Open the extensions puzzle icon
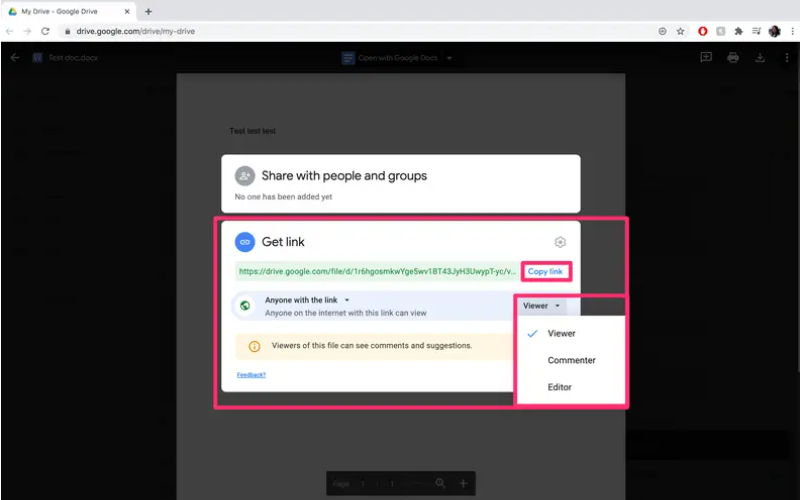This screenshot has width=802, height=500. coord(739,31)
